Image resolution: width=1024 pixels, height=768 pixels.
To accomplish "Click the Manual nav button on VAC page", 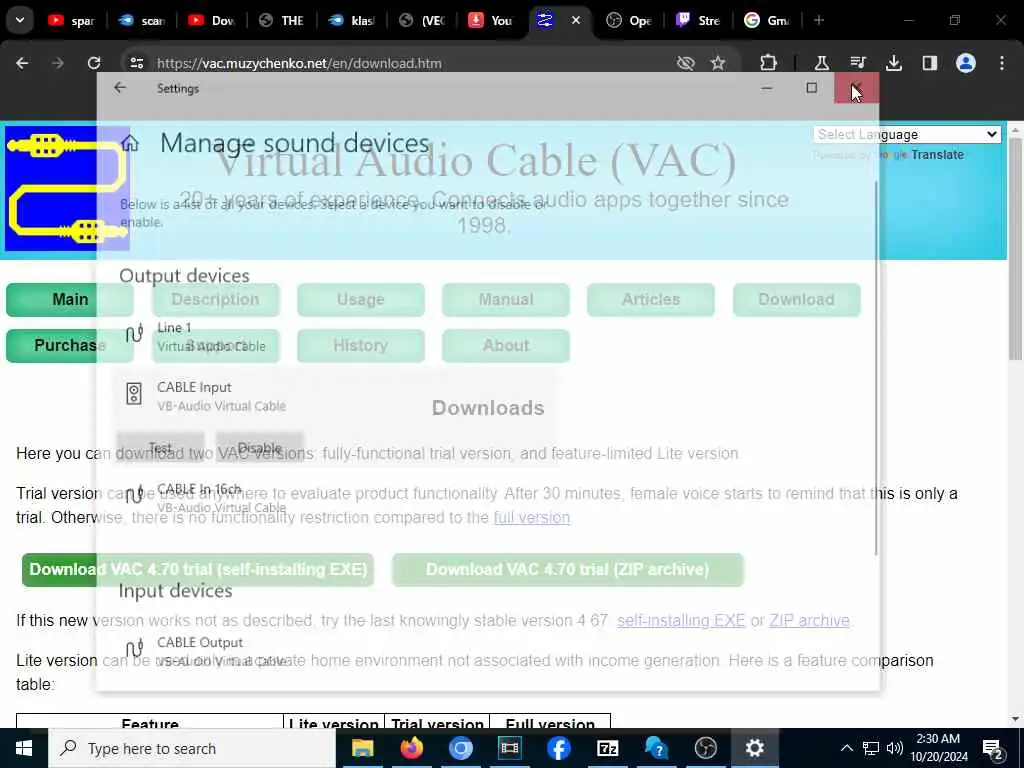I will click(506, 300).
